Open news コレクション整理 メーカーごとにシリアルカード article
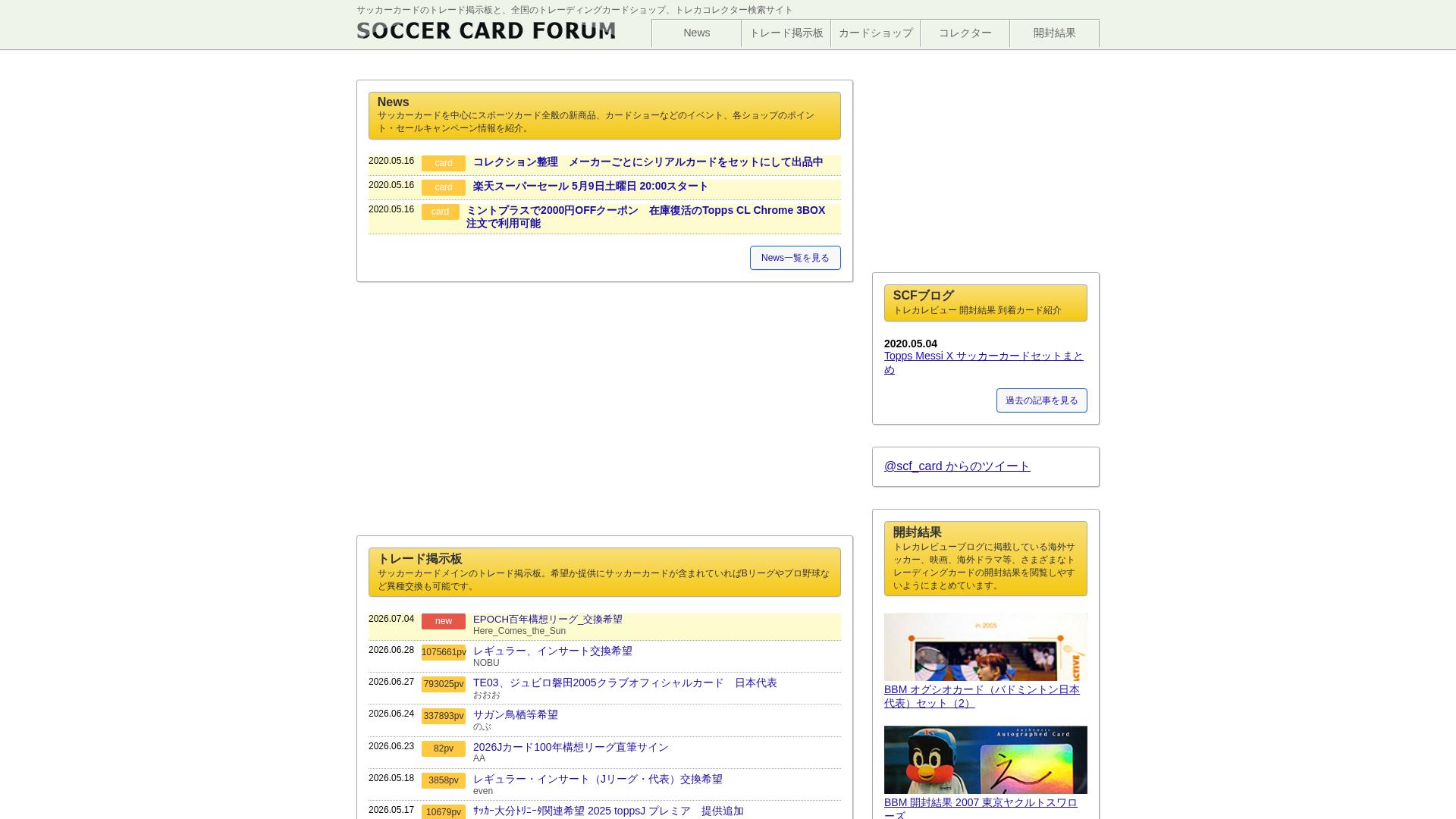This screenshot has height=819, width=1456. coord(648,162)
